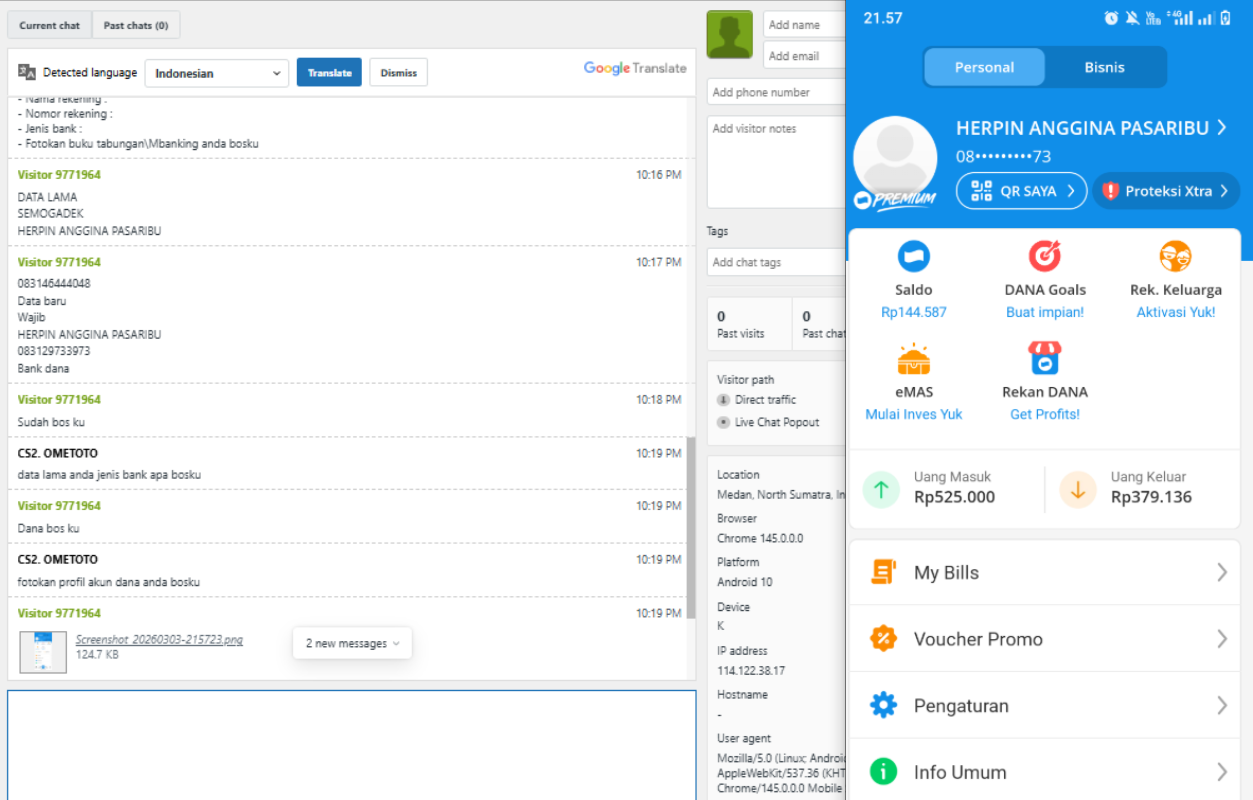Click the Pengaturan gear icon

883,705
